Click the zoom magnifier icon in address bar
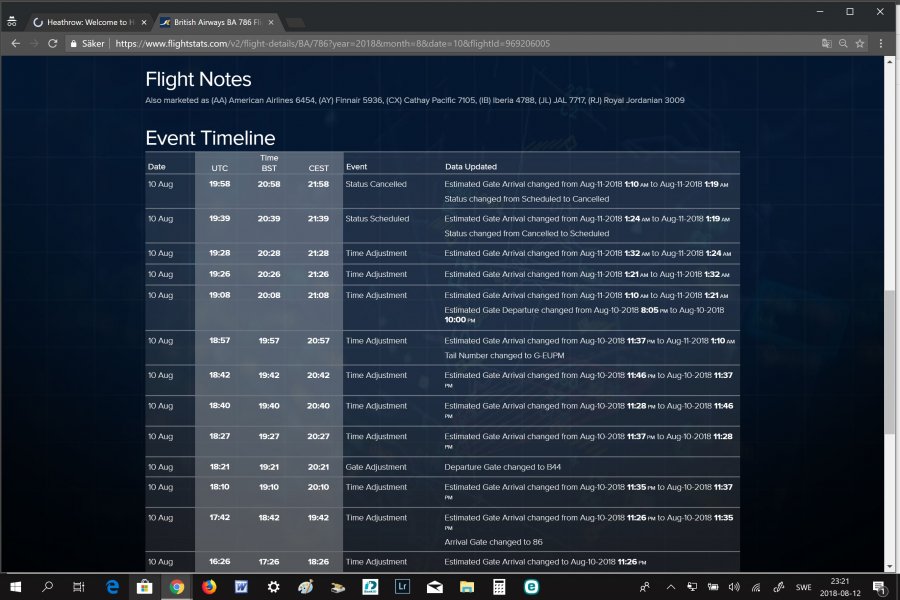900x600 pixels. pos(843,44)
